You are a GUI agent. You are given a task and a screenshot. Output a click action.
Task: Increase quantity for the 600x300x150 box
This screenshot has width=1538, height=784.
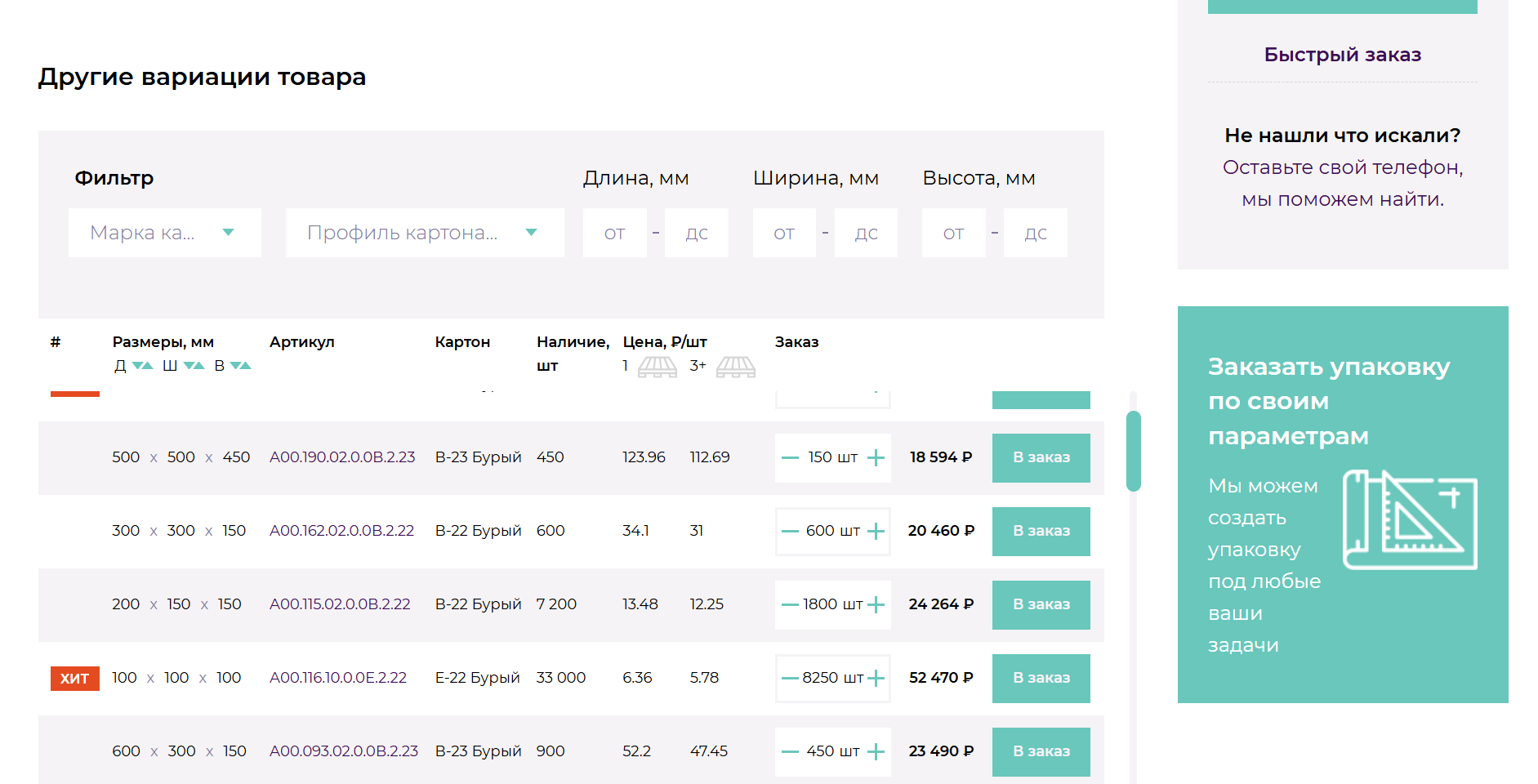point(876,752)
